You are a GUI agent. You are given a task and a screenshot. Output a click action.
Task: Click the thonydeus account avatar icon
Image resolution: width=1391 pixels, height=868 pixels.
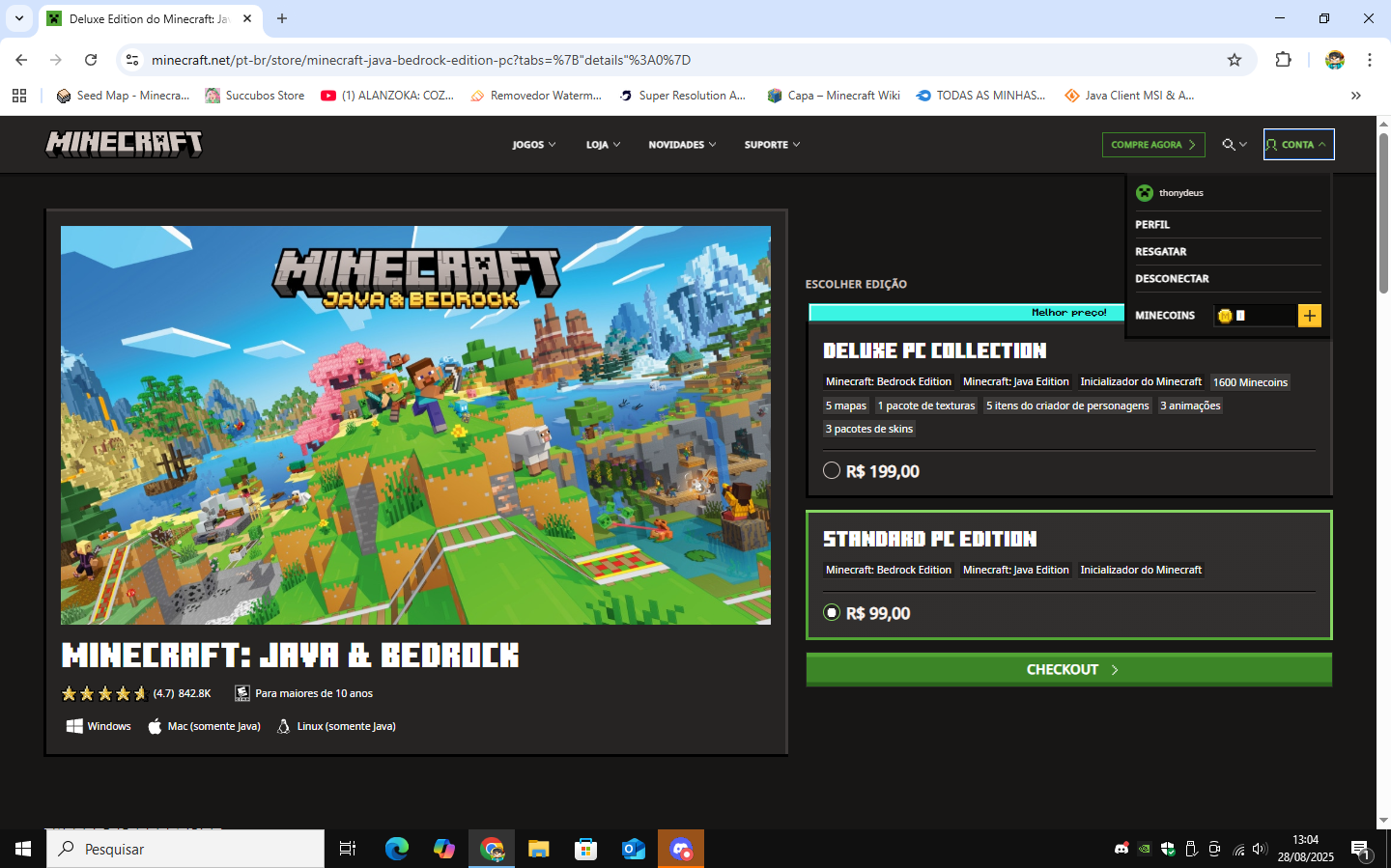[1145, 193]
